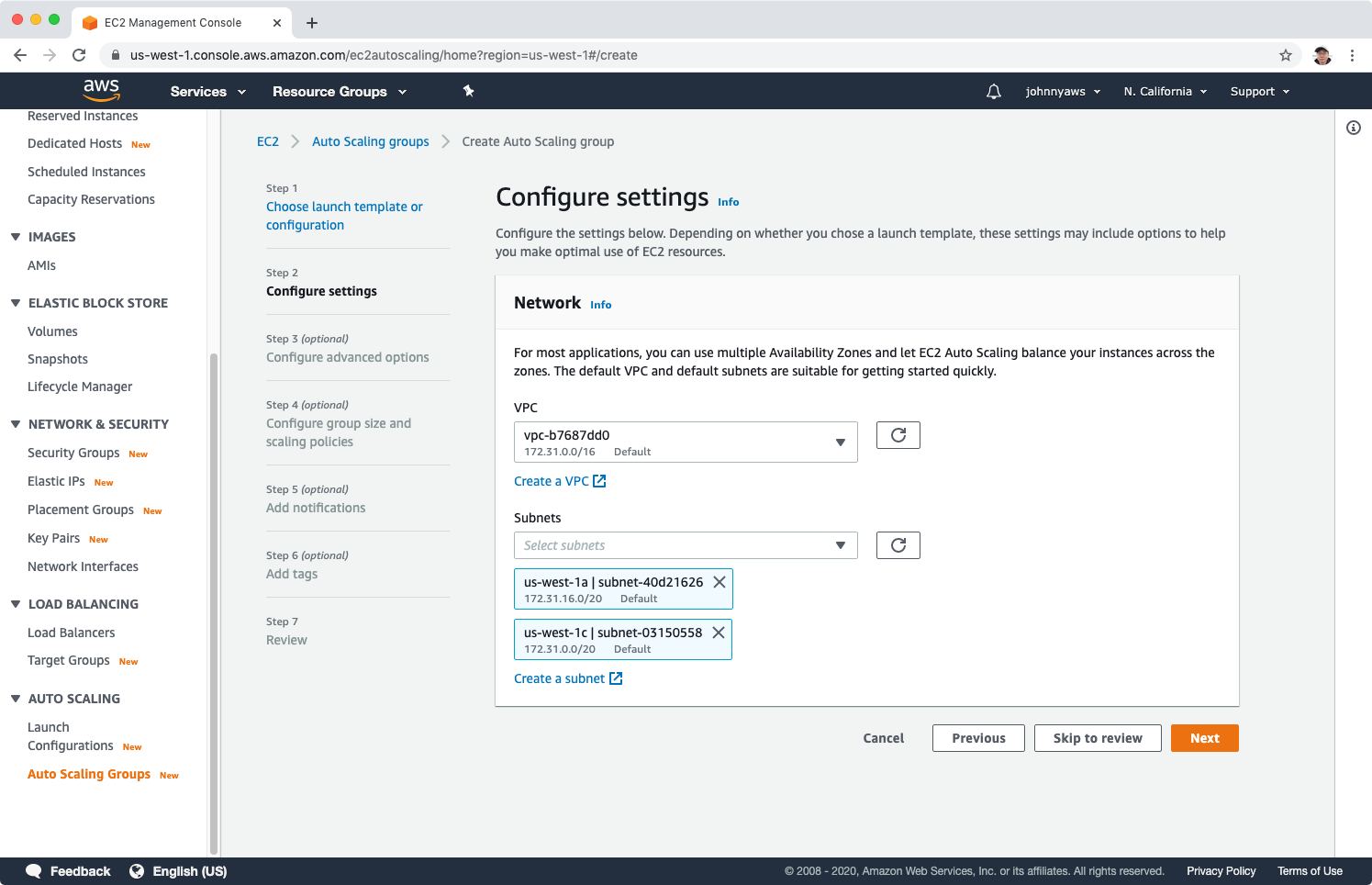Open the Resource Groups menu

(340, 92)
